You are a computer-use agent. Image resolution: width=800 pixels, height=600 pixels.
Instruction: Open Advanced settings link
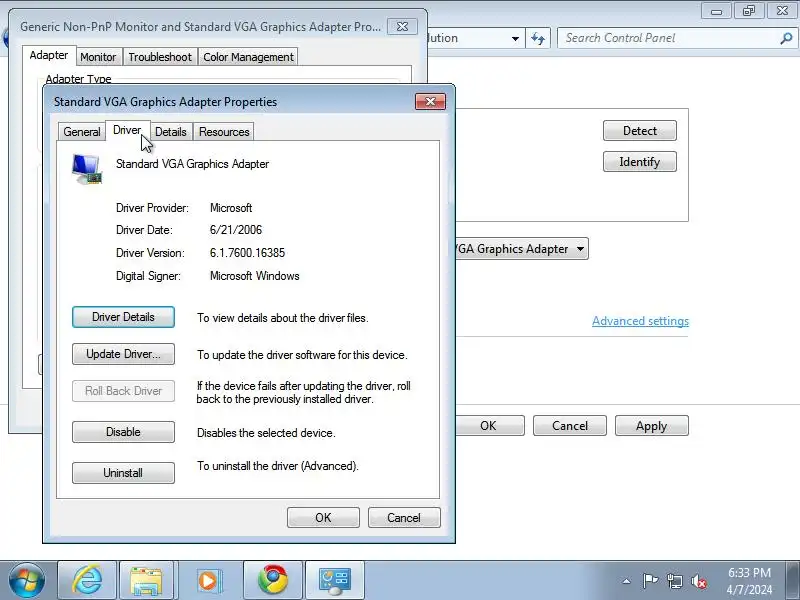pyautogui.click(x=640, y=321)
